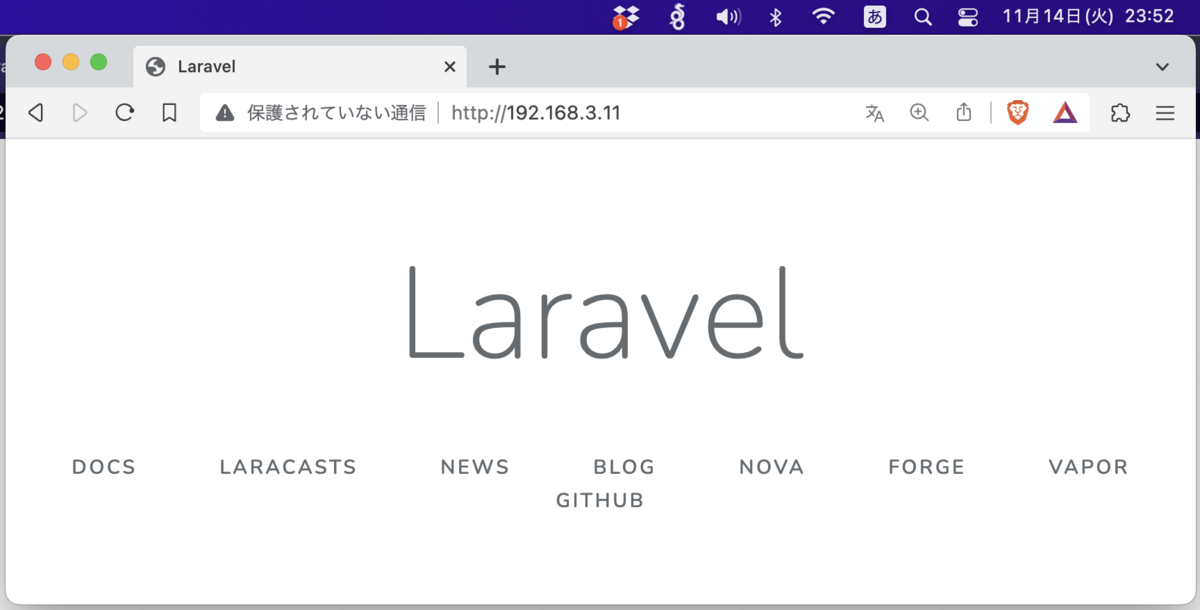Switch Japanese input source indicator
This screenshot has width=1200, height=610.
click(x=875, y=16)
